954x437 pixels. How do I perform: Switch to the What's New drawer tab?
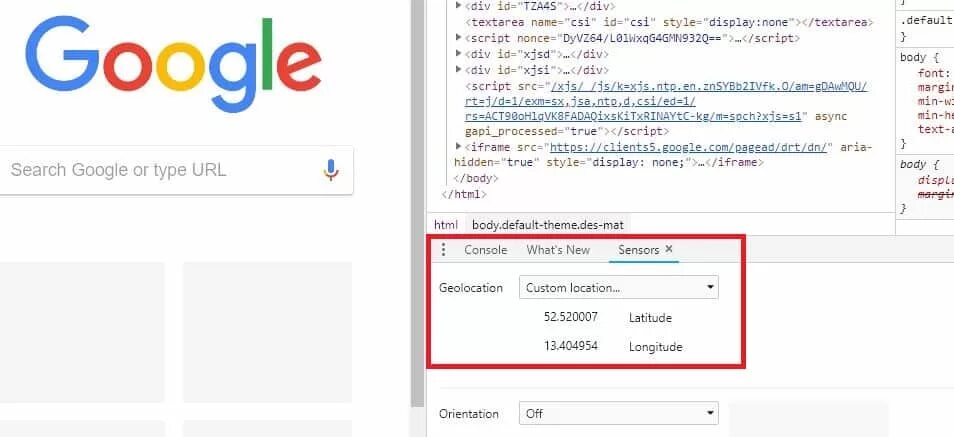pos(558,250)
